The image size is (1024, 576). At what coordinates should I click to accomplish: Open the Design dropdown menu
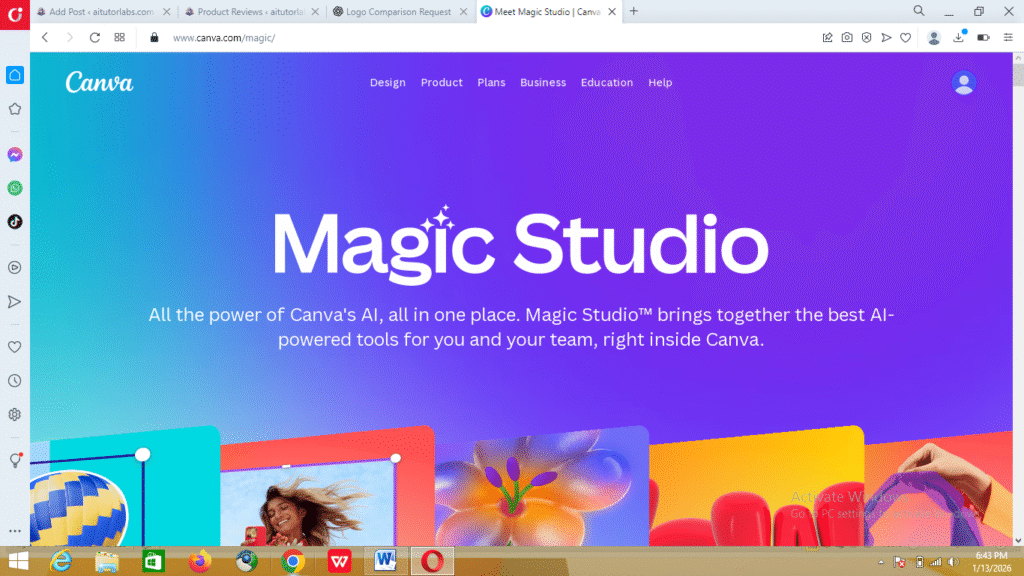[x=388, y=83]
